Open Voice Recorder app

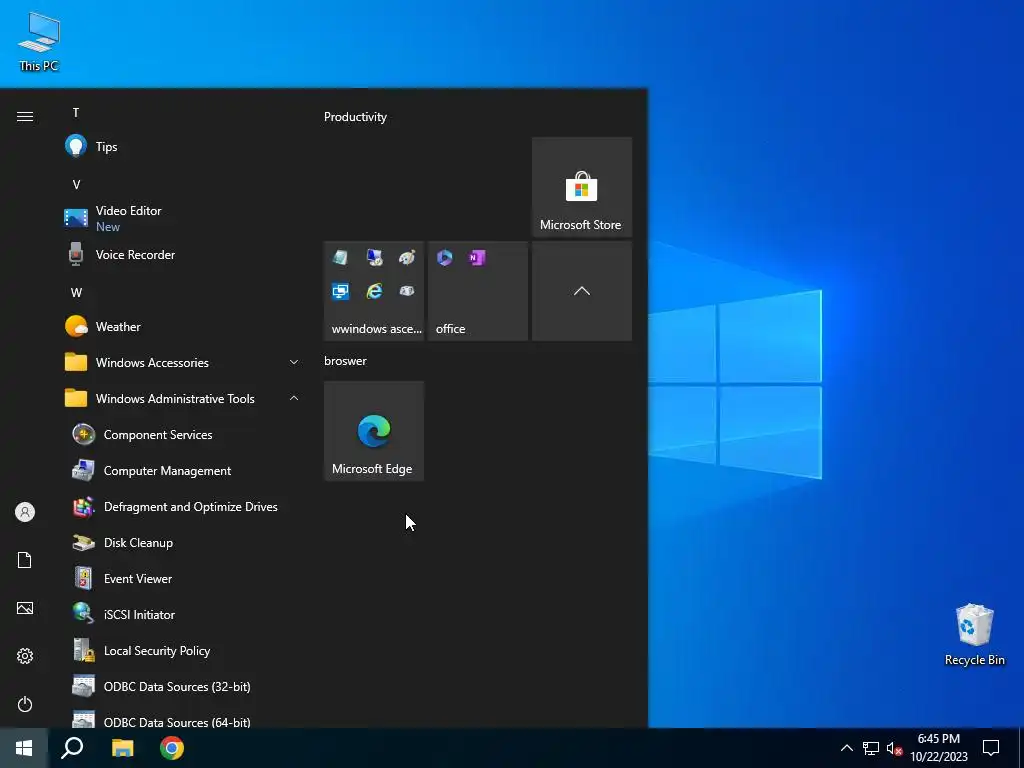tap(182, 255)
